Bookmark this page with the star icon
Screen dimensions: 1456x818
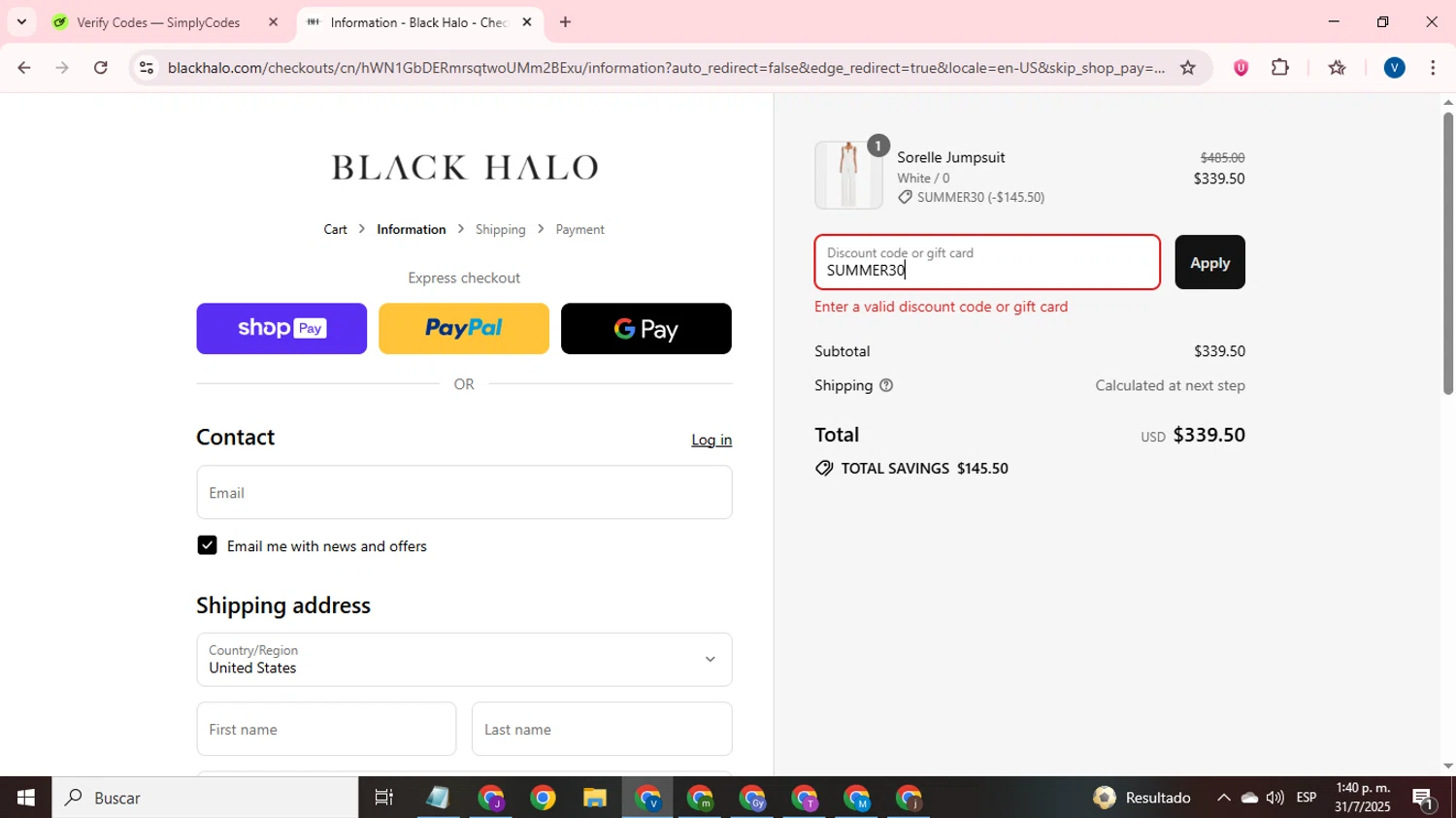point(1187,68)
